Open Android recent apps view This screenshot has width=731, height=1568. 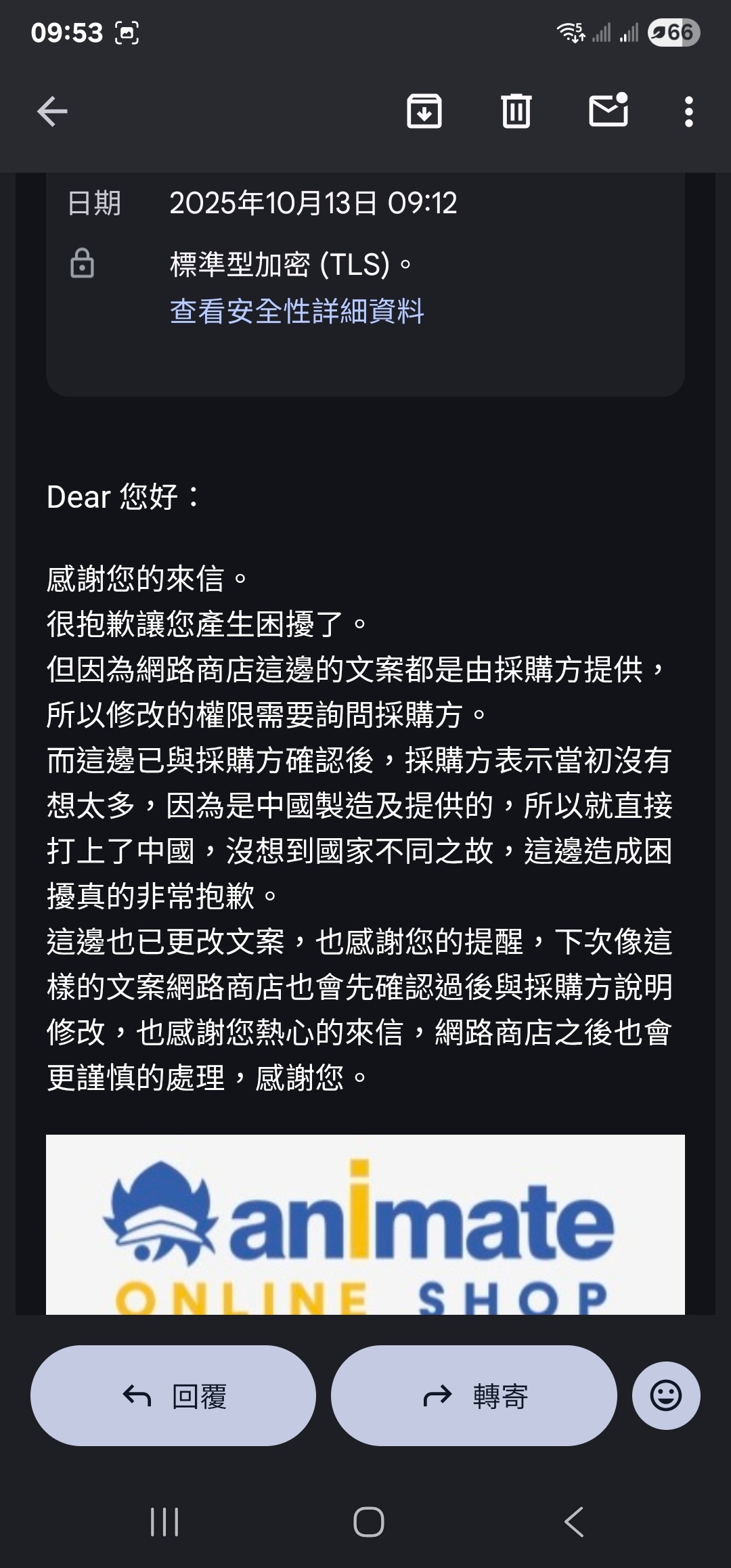[x=164, y=1522]
